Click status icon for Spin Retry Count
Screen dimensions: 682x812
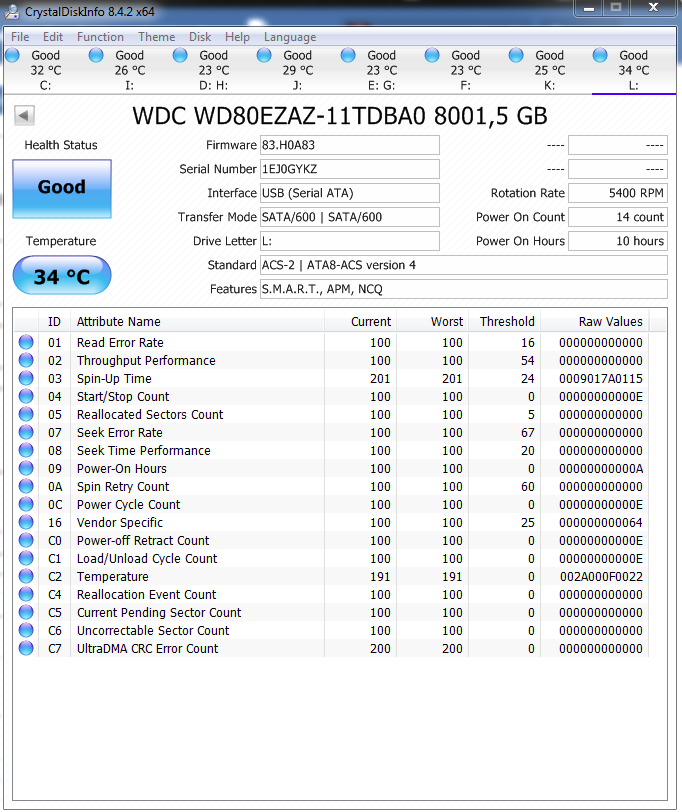[26, 486]
